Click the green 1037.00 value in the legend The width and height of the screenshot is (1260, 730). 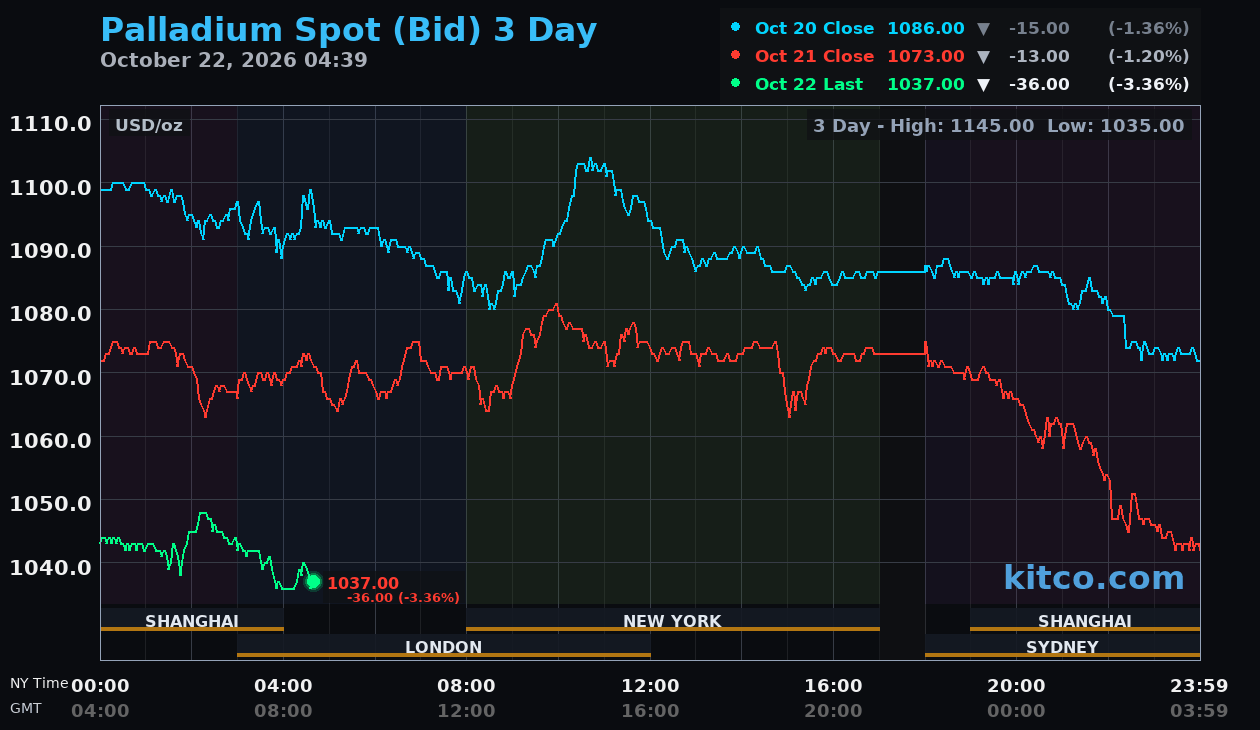[926, 84]
